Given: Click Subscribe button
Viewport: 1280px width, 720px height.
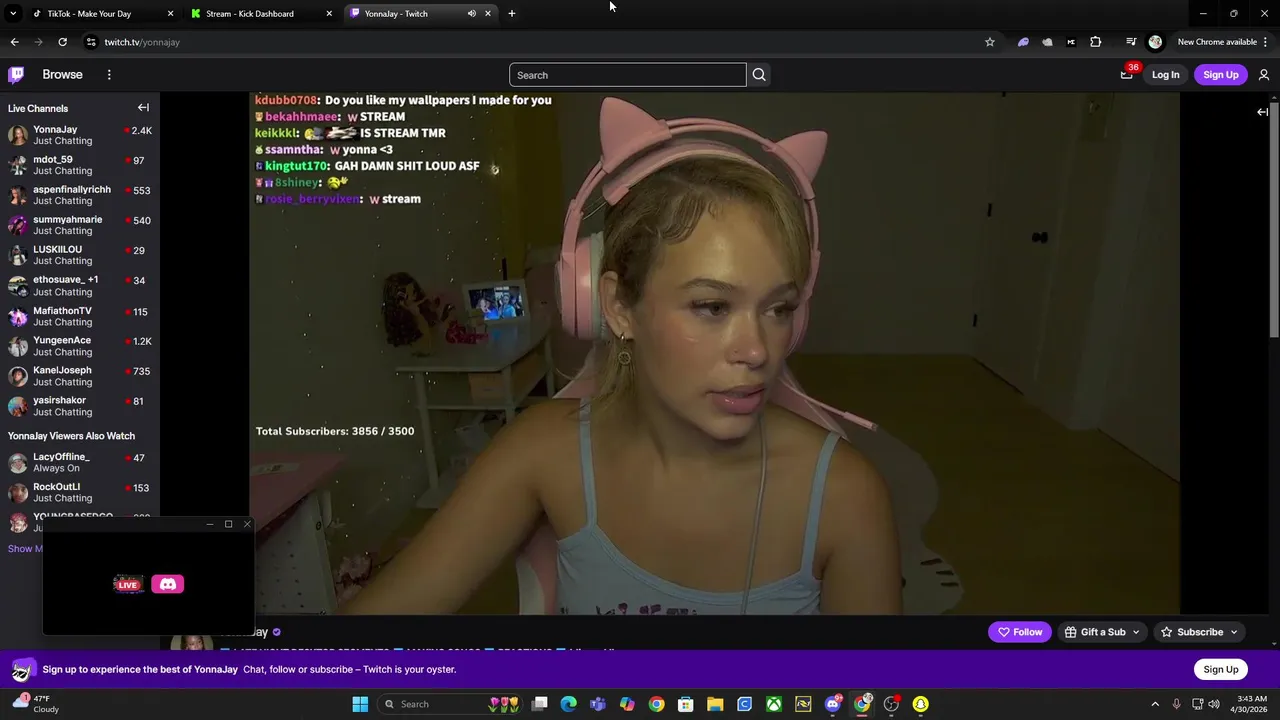Looking at the screenshot, I should pos(1199,632).
